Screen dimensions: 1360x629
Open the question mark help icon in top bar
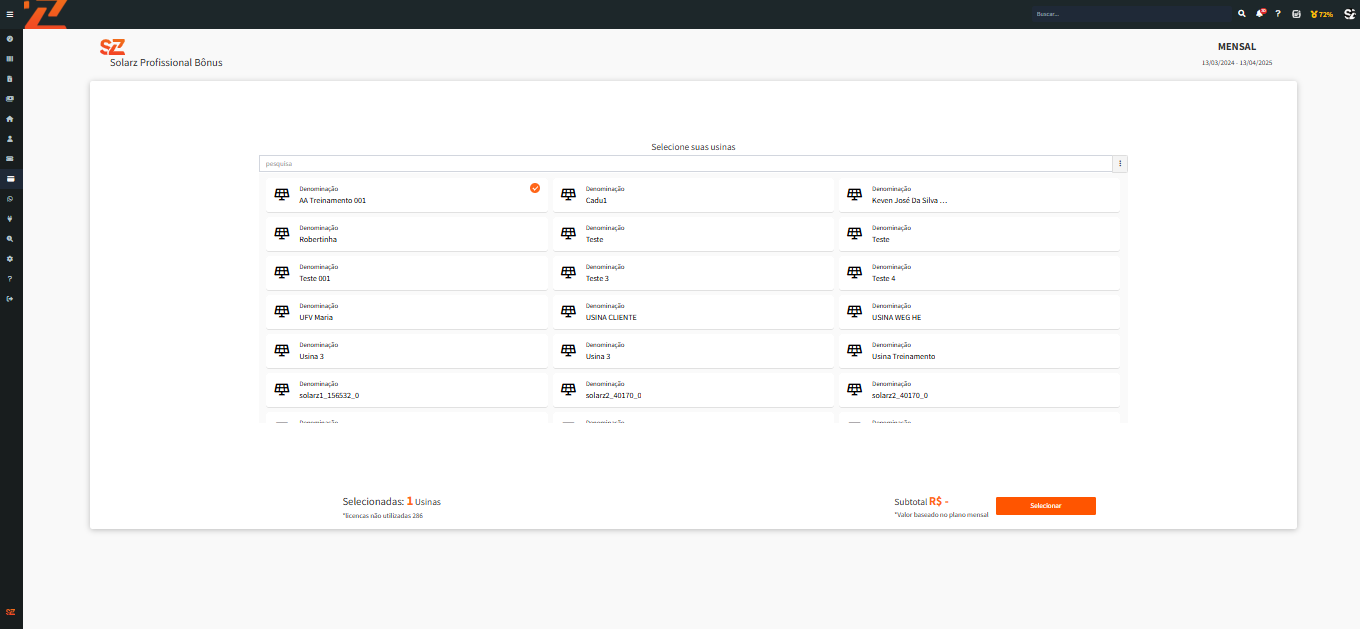pyautogui.click(x=1277, y=14)
